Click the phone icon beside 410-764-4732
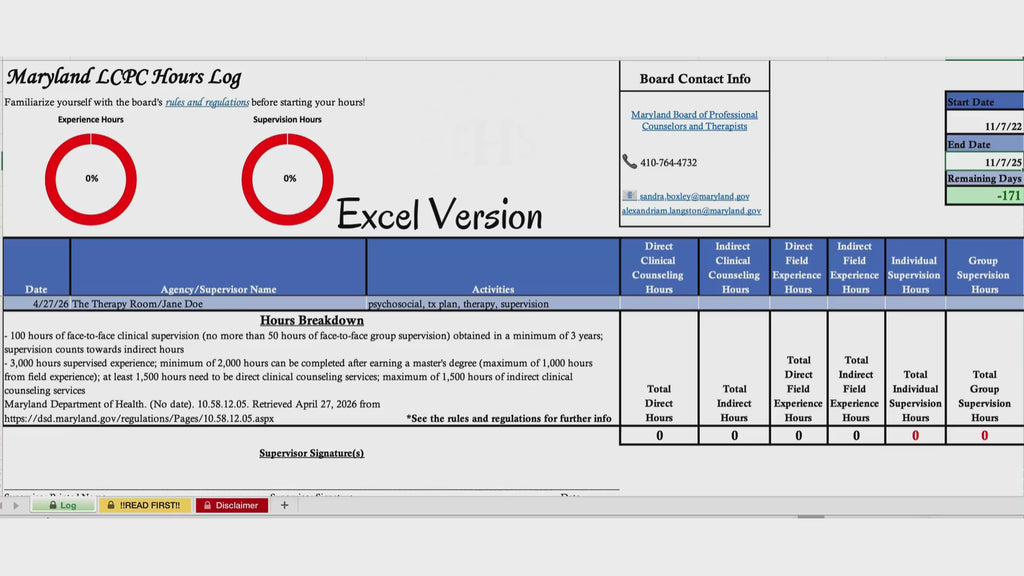Screen dimensions: 1024x576 pyautogui.click(x=629, y=162)
